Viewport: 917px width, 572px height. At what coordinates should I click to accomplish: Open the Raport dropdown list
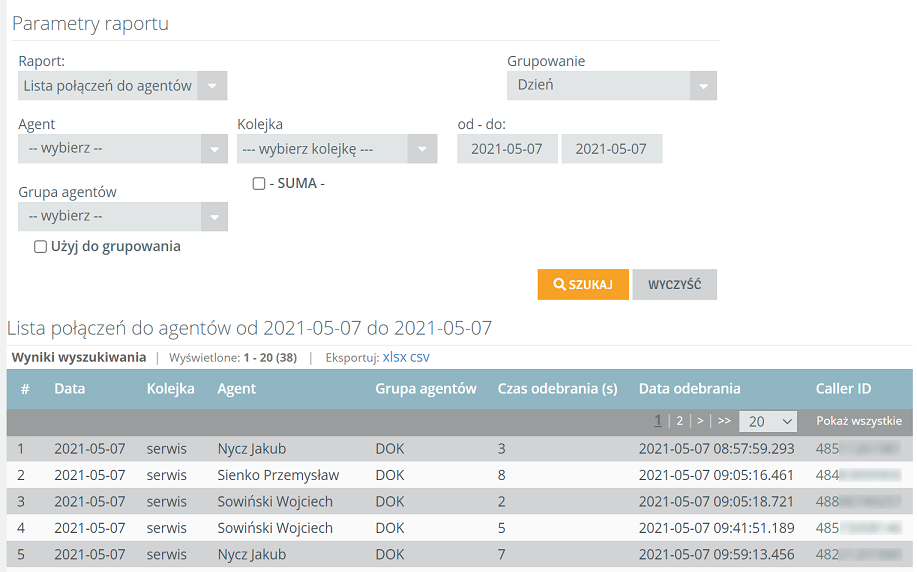coord(122,86)
